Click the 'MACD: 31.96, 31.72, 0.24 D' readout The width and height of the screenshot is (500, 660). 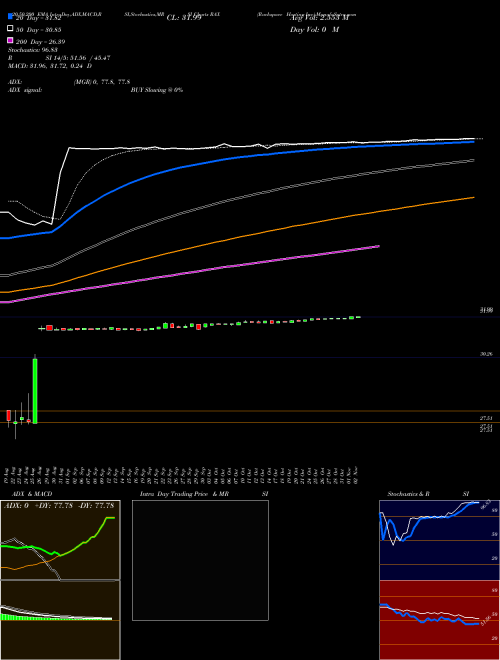(50, 66)
